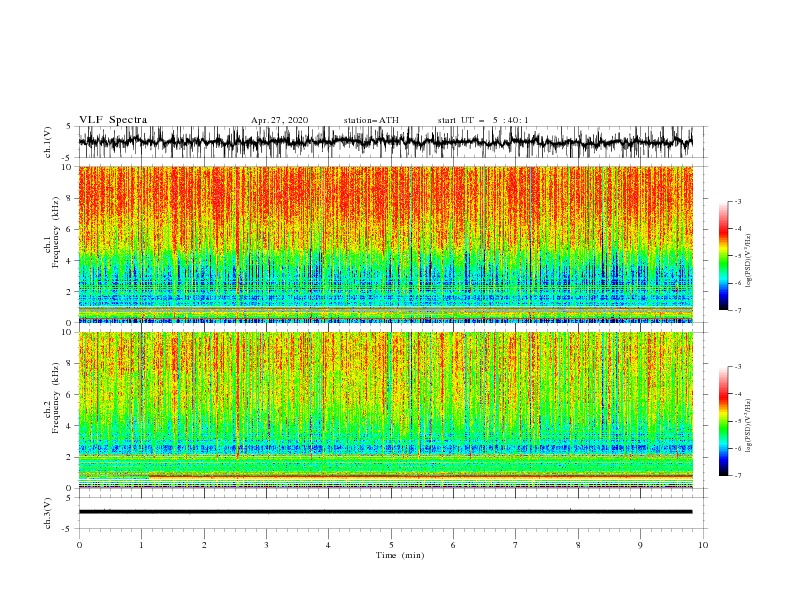
Task: Click inside the ch.1 spectrogram plot
Action: [x=385, y=244]
